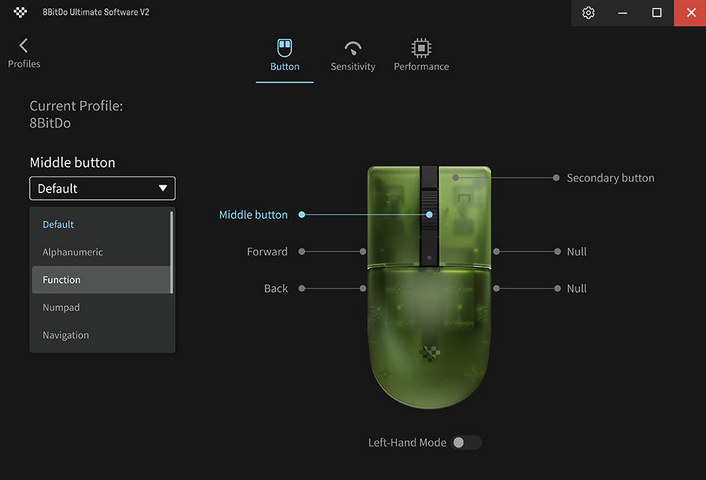Expand the Middle button Default dropdown
This screenshot has height=480, width=706.
click(x=102, y=188)
